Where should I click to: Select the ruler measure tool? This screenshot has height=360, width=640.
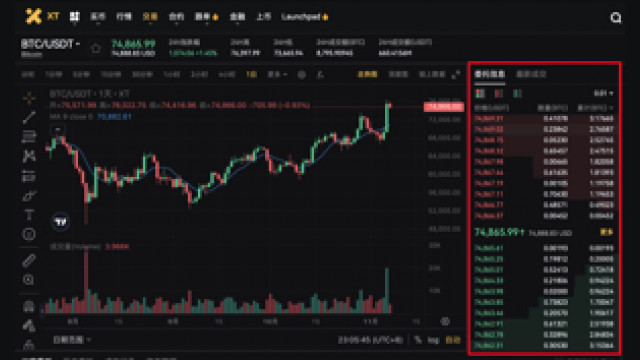coord(29,260)
